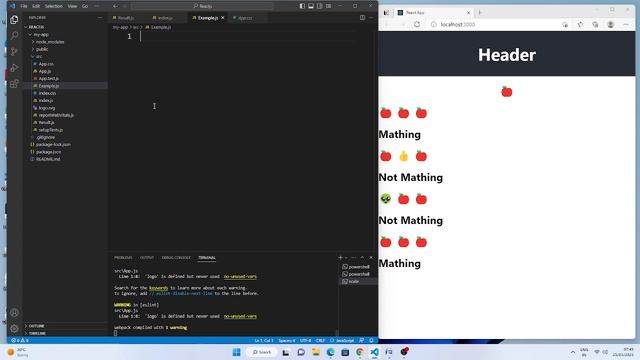Click errors and warnings status indicator
This screenshot has width=640, height=360.
20,340
